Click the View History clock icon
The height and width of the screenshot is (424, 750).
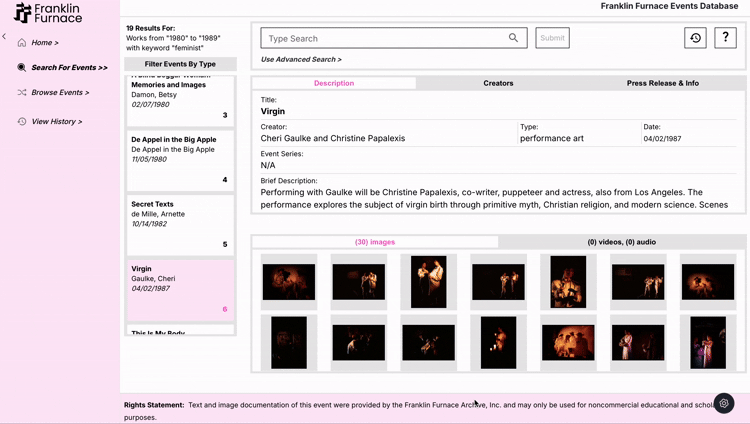[x=22, y=122]
